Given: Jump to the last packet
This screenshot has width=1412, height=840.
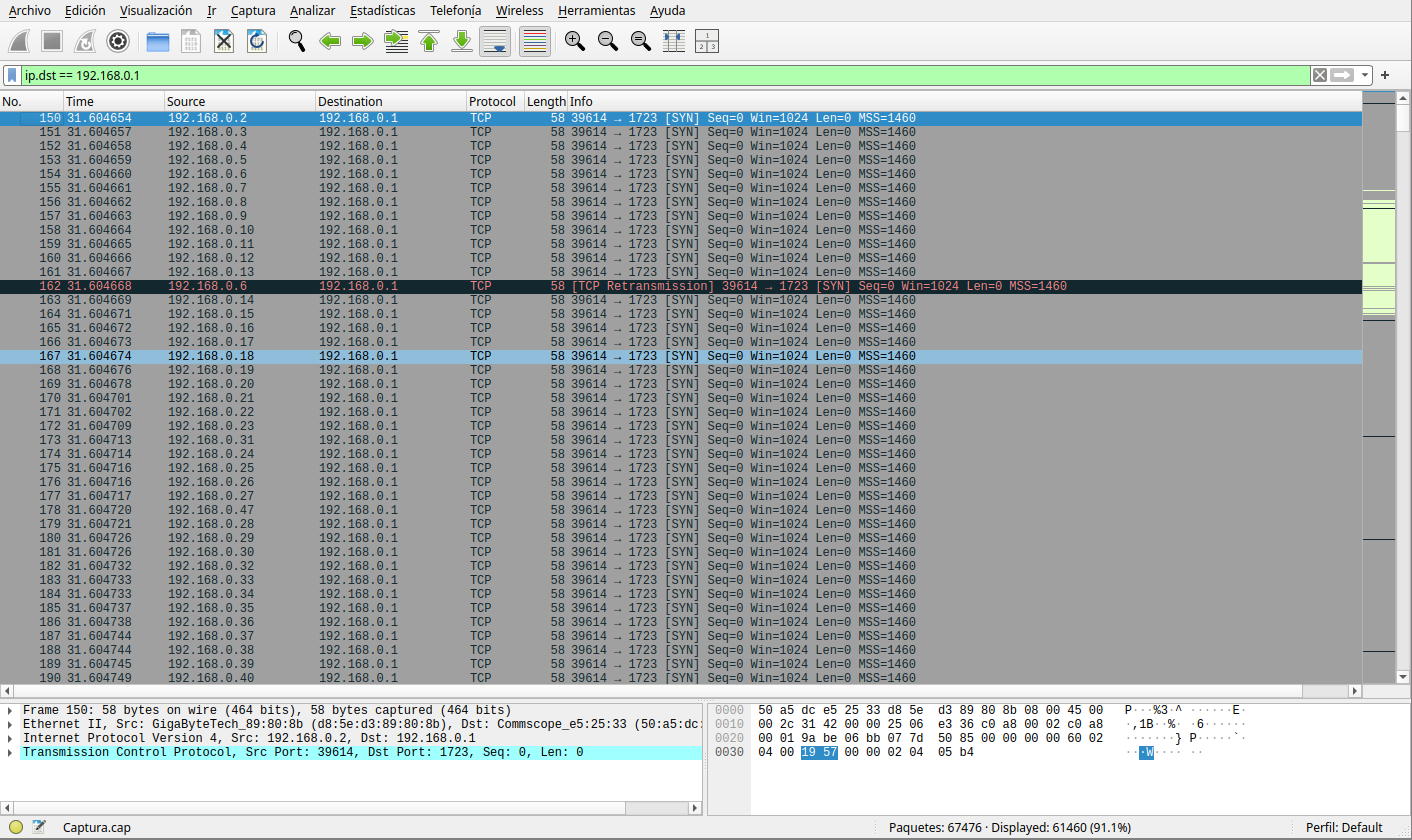Looking at the screenshot, I should [x=462, y=41].
